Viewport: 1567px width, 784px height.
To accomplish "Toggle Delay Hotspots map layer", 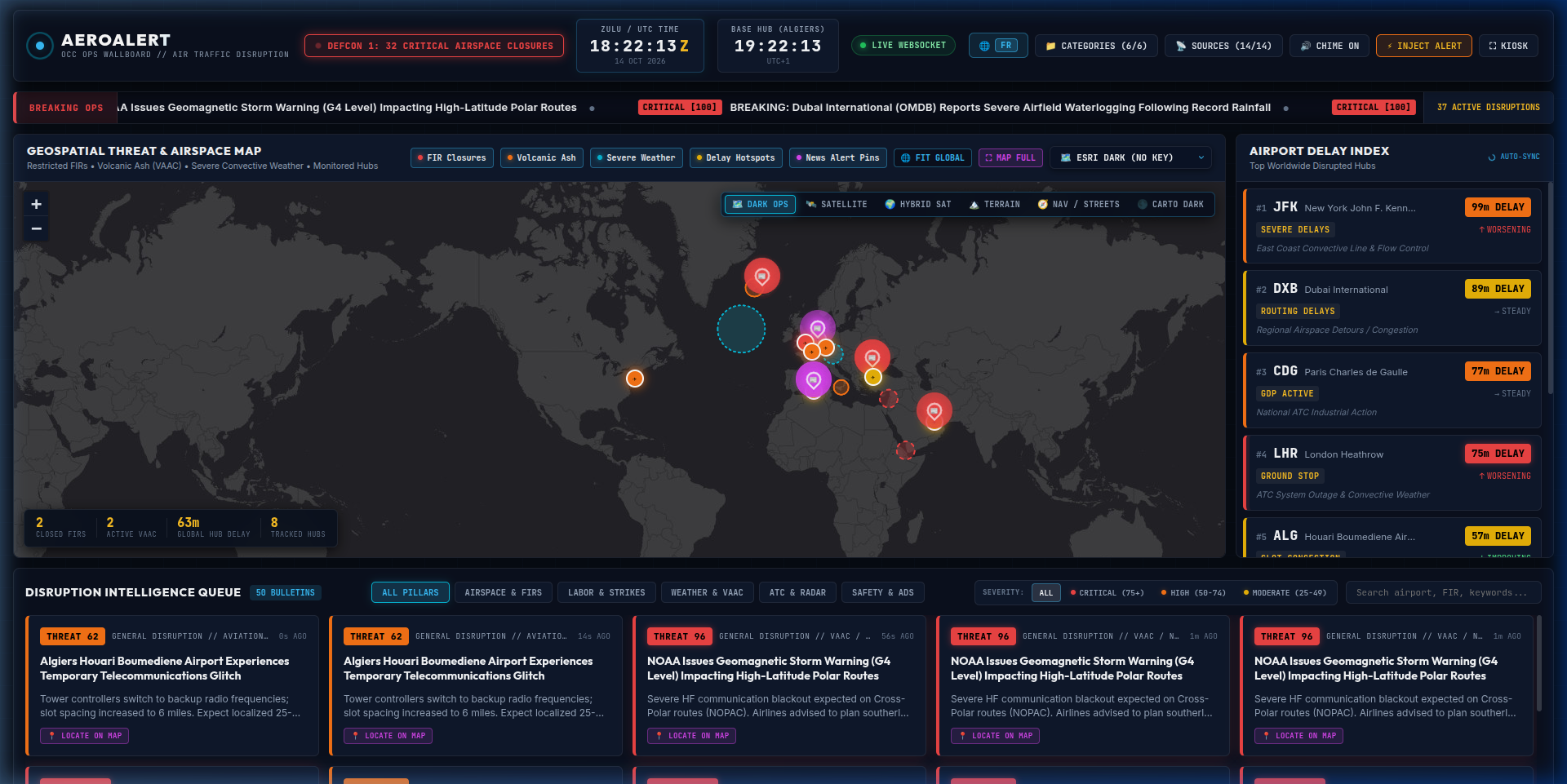I will click(x=735, y=158).
